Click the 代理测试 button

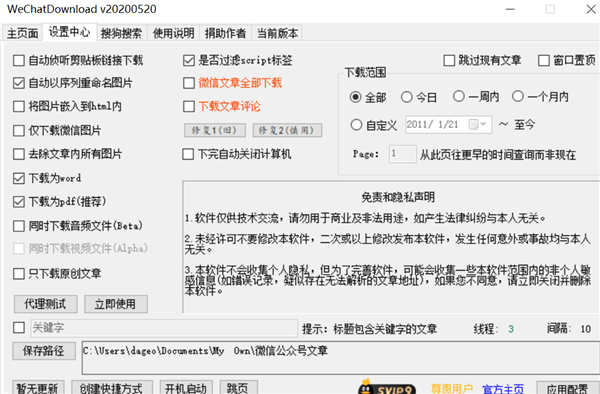pyautogui.click(x=46, y=304)
